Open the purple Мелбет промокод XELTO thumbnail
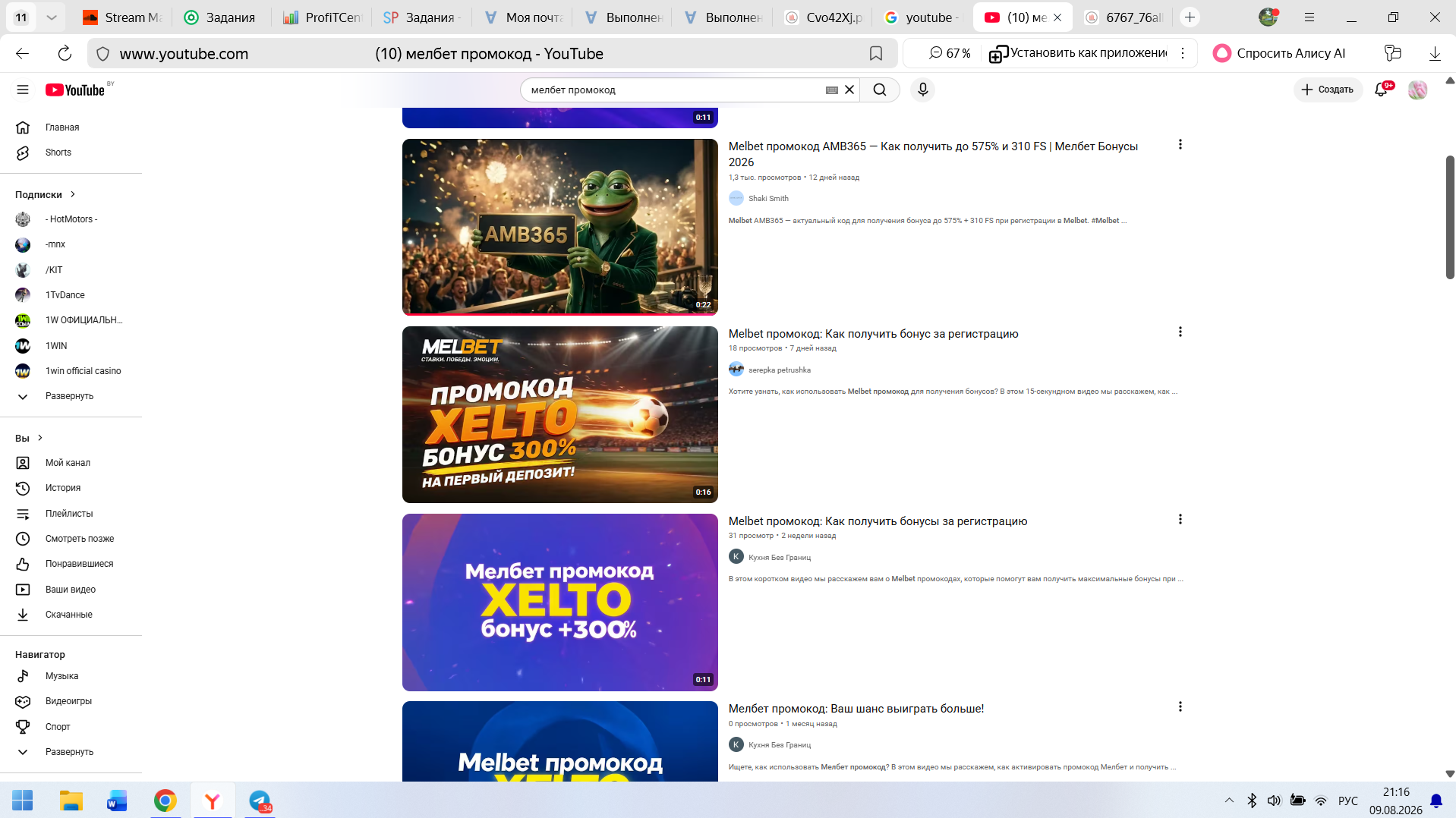1456x818 pixels. click(x=560, y=602)
